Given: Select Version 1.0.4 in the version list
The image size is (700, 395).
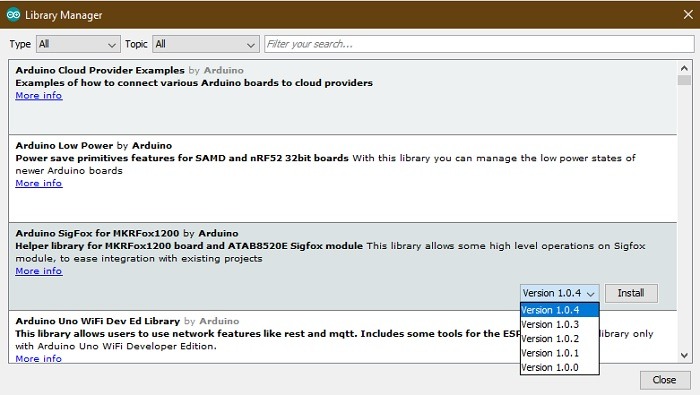Looking at the screenshot, I should [559, 310].
